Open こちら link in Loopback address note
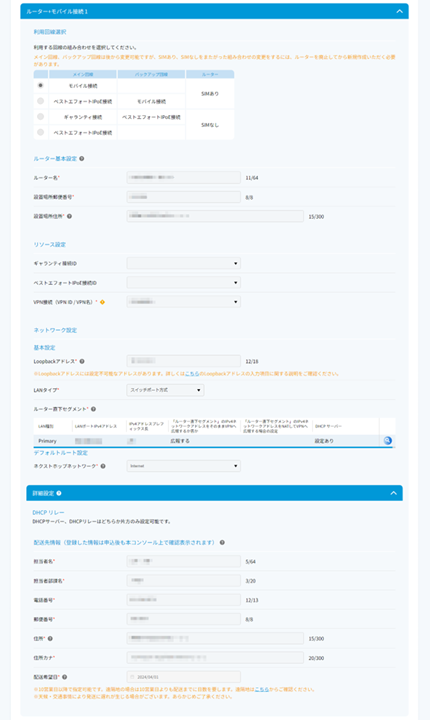The width and height of the screenshot is (430, 720). (192, 374)
